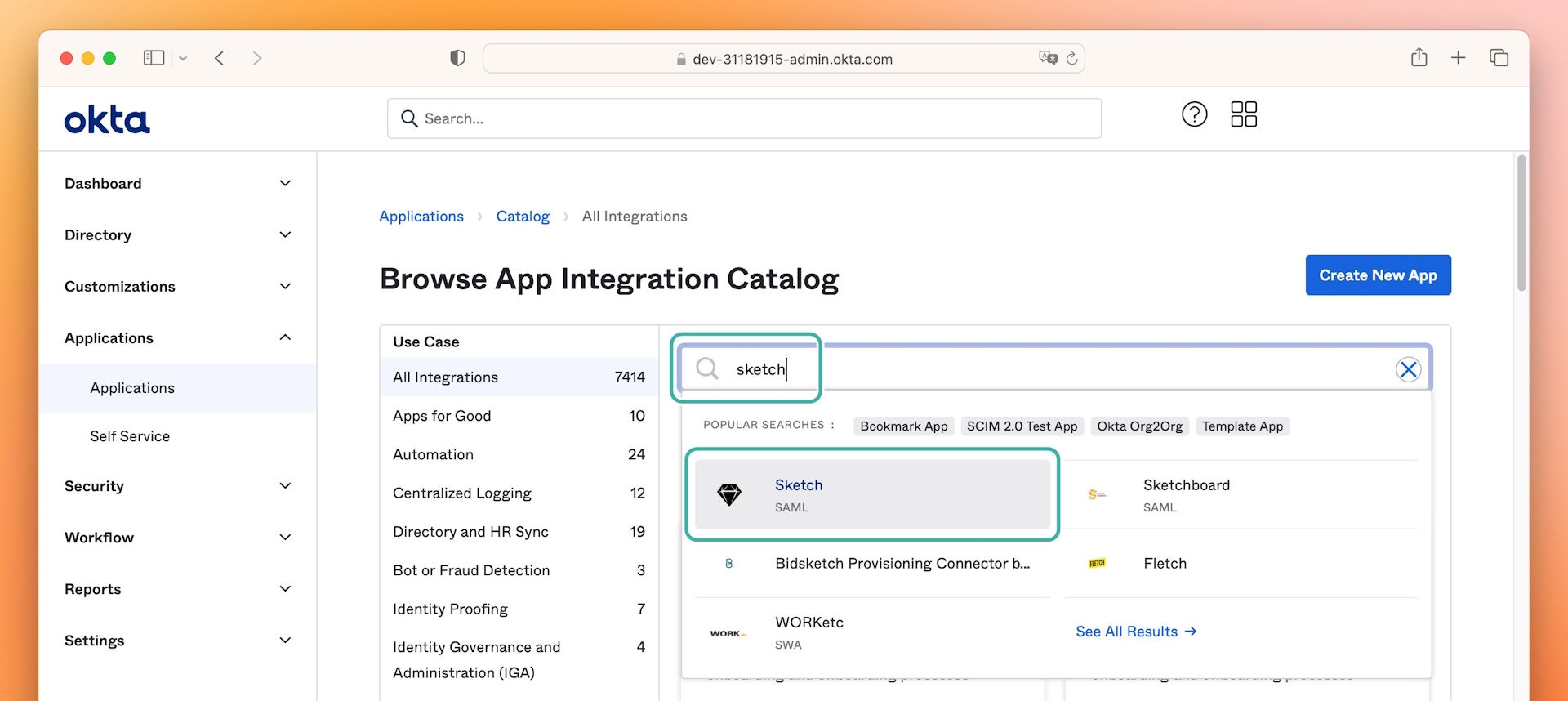Select Automation use case
1568x701 pixels.
coord(519,454)
